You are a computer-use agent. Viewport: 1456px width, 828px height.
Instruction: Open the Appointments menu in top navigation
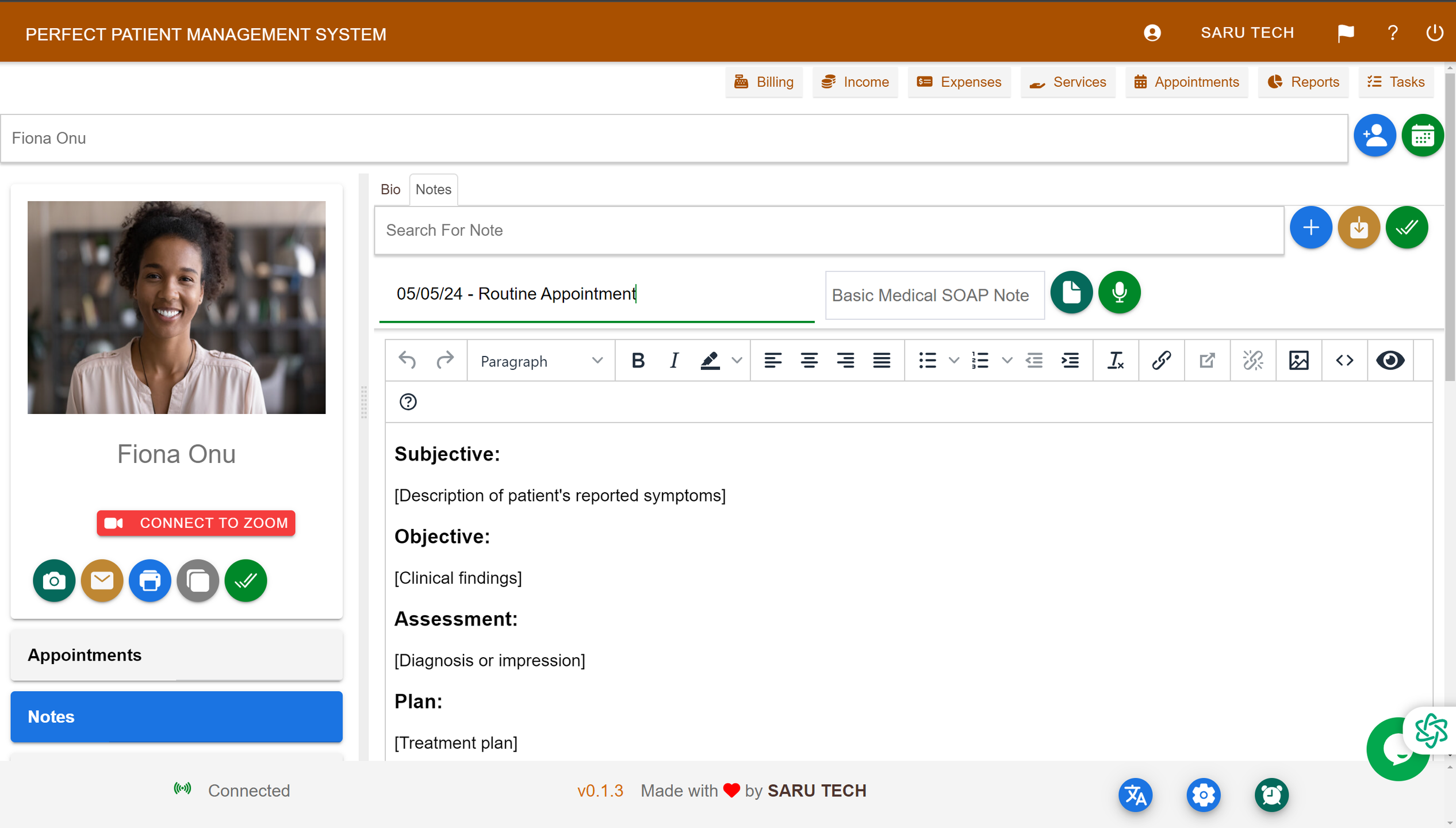(1186, 82)
